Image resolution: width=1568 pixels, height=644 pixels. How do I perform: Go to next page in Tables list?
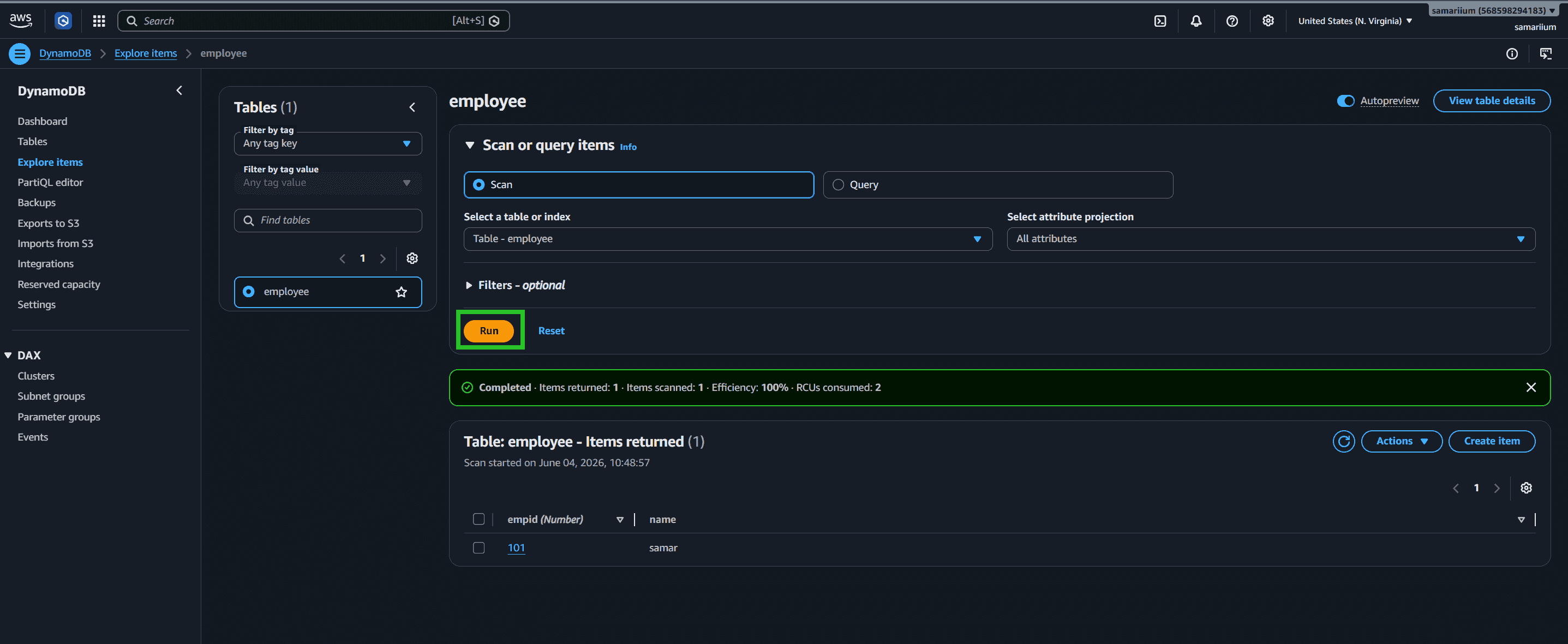383,258
